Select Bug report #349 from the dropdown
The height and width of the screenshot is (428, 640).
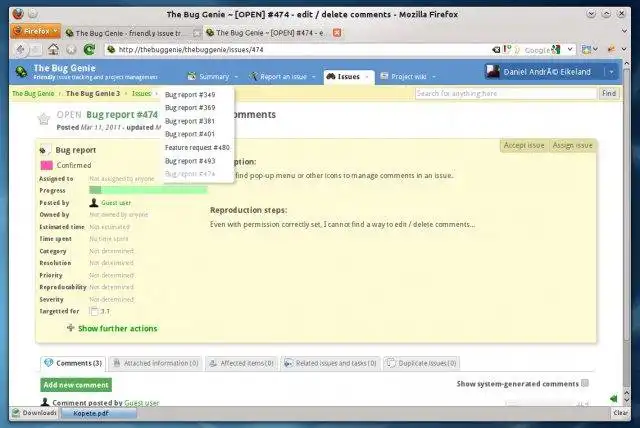pyautogui.click(x=190, y=95)
